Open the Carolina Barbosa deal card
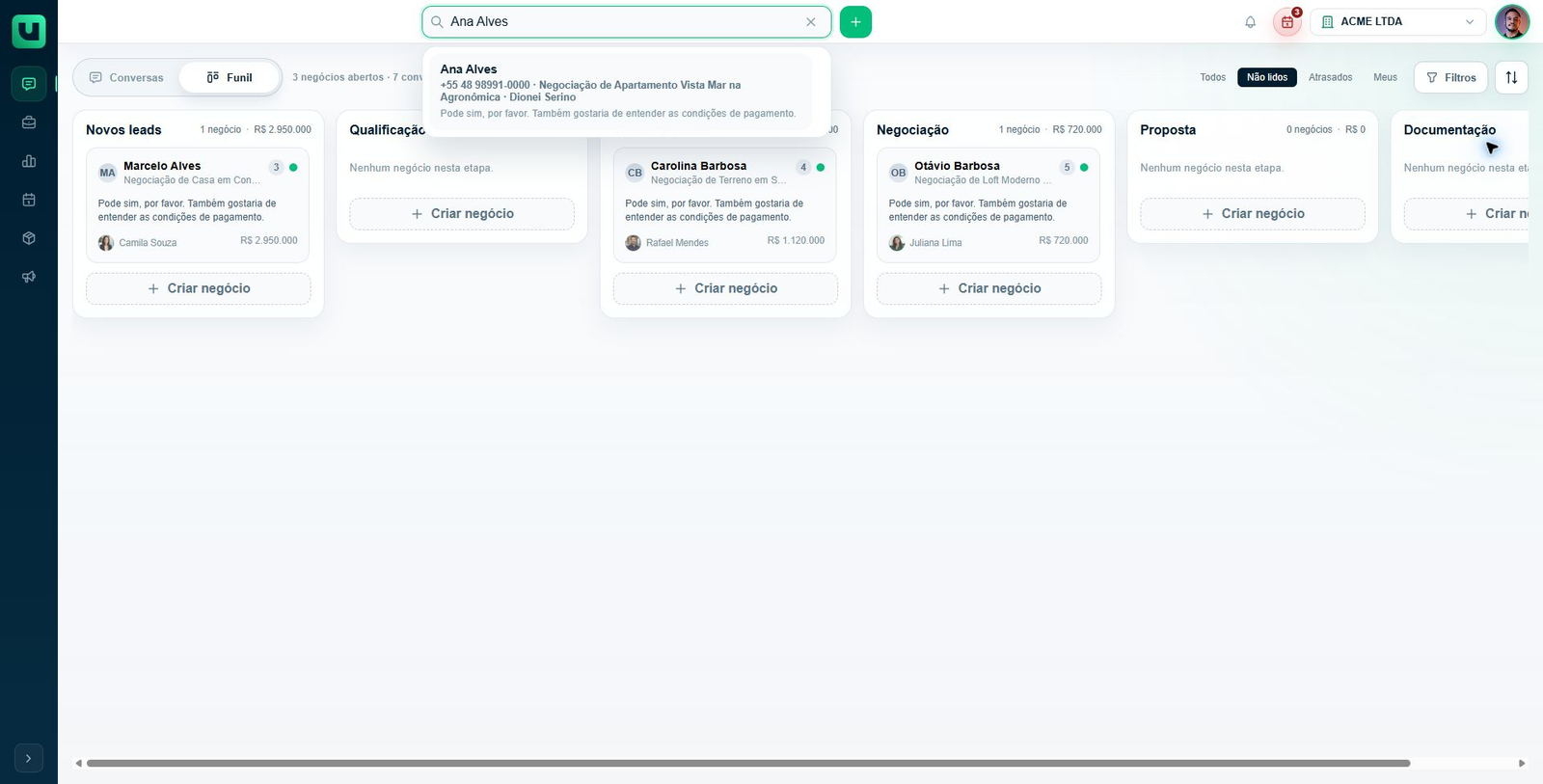This screenshot has height=784, width=1543. coord(725,204)
